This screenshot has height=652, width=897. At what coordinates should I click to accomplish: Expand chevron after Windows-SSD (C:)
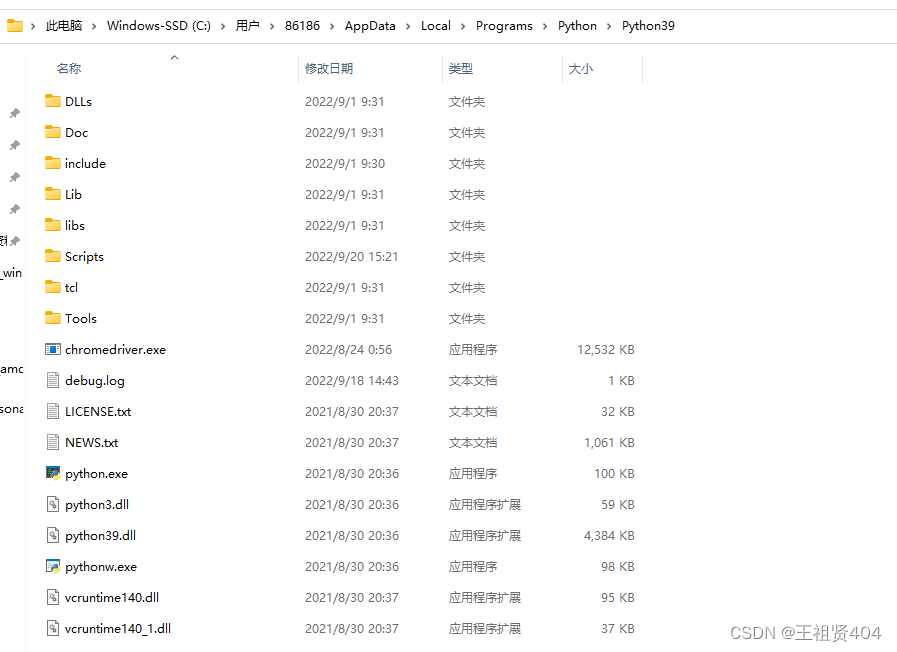[x=223, y=26]
